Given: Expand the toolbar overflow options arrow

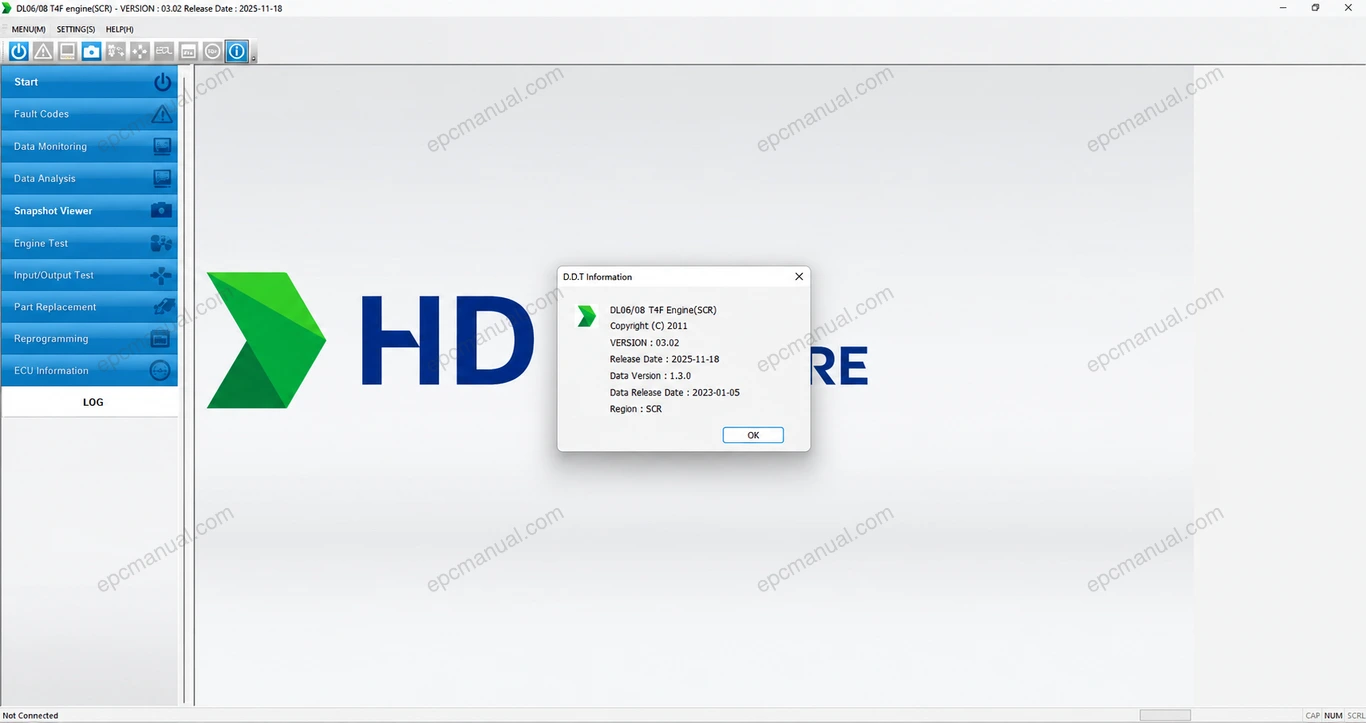Looking at the screenshot, I should tap(253, 57).
